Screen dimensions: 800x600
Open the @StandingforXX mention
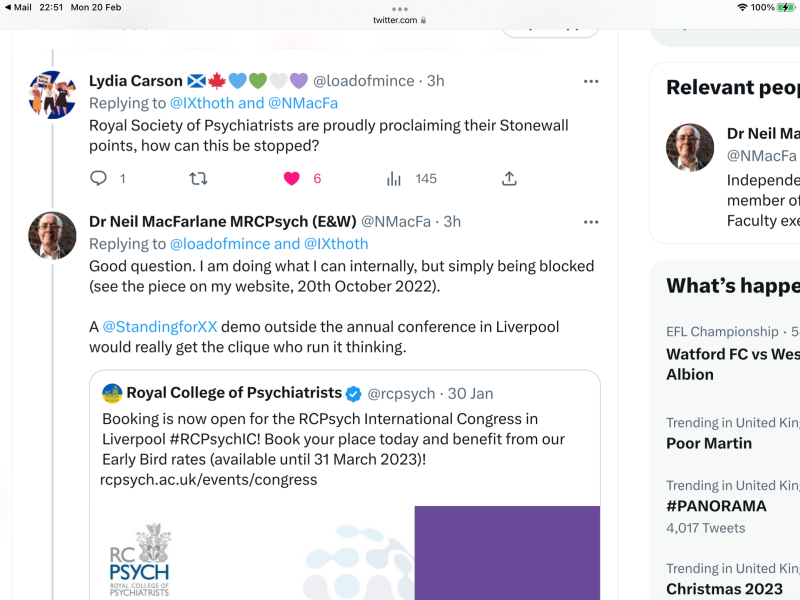(x=160, y=326)
